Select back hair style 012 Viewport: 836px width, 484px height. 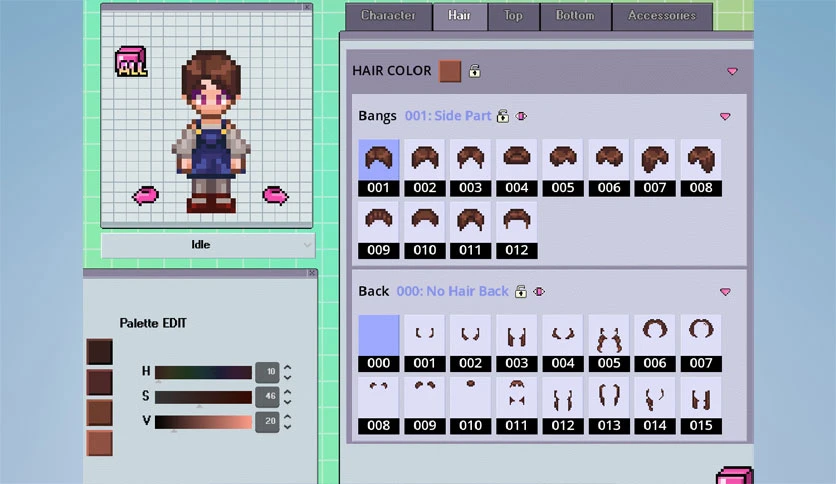(562, 406)
